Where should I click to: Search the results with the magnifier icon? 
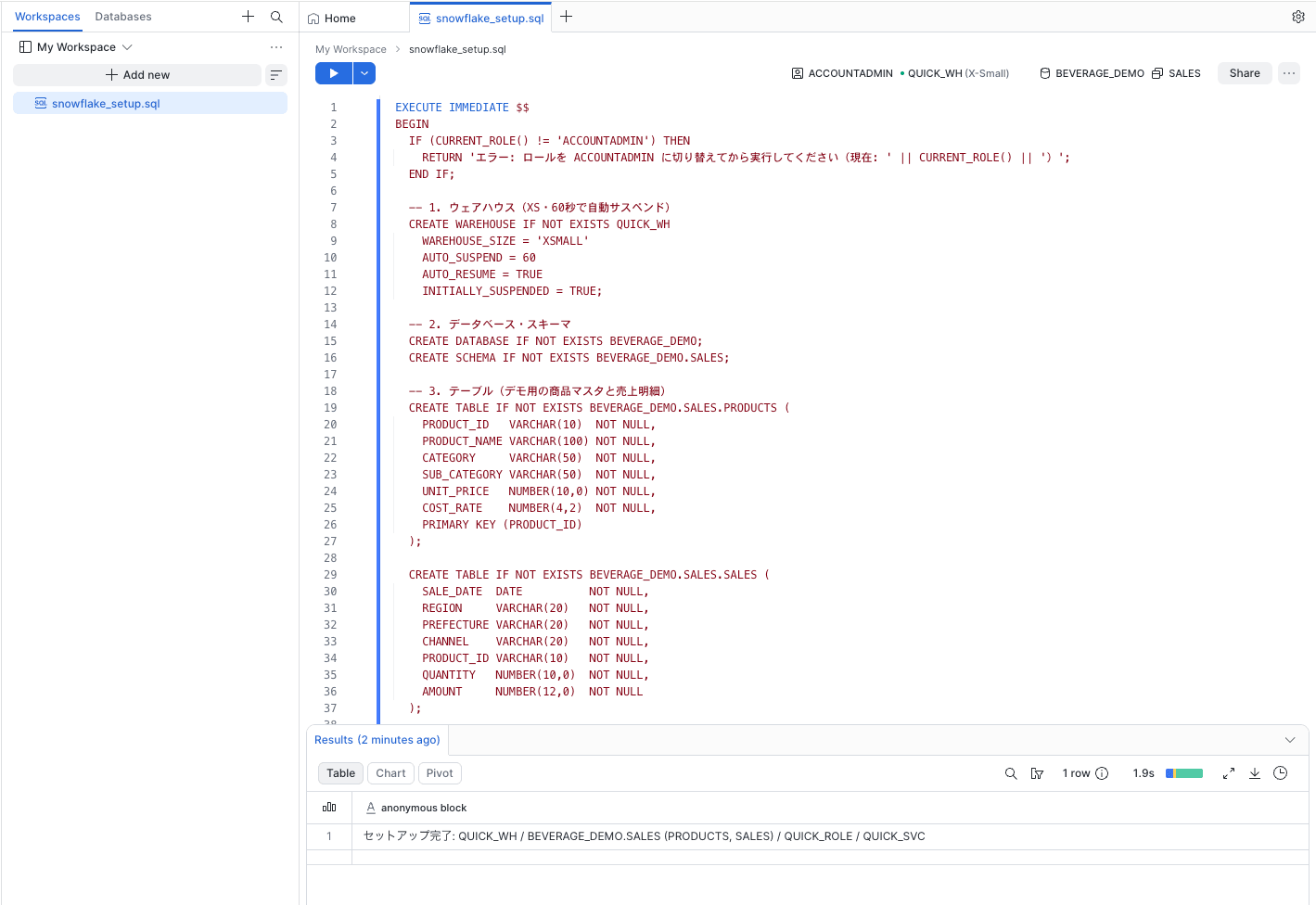point(1011,773)
